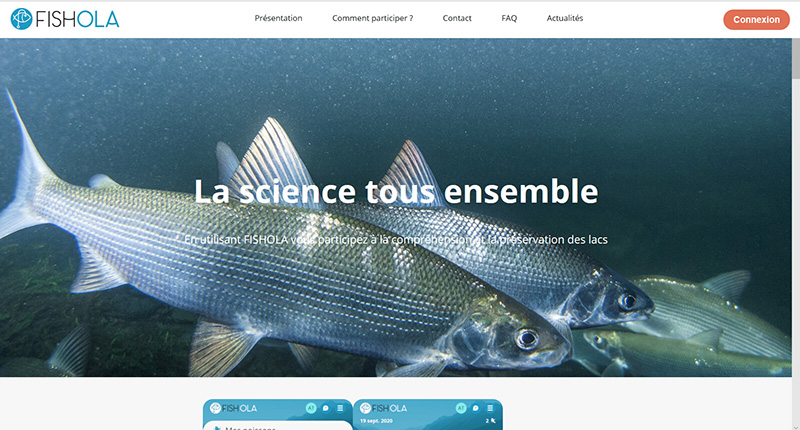Open the Actualités section
The height and width of the screenshot is (430, 800).
tap(565, 18)
